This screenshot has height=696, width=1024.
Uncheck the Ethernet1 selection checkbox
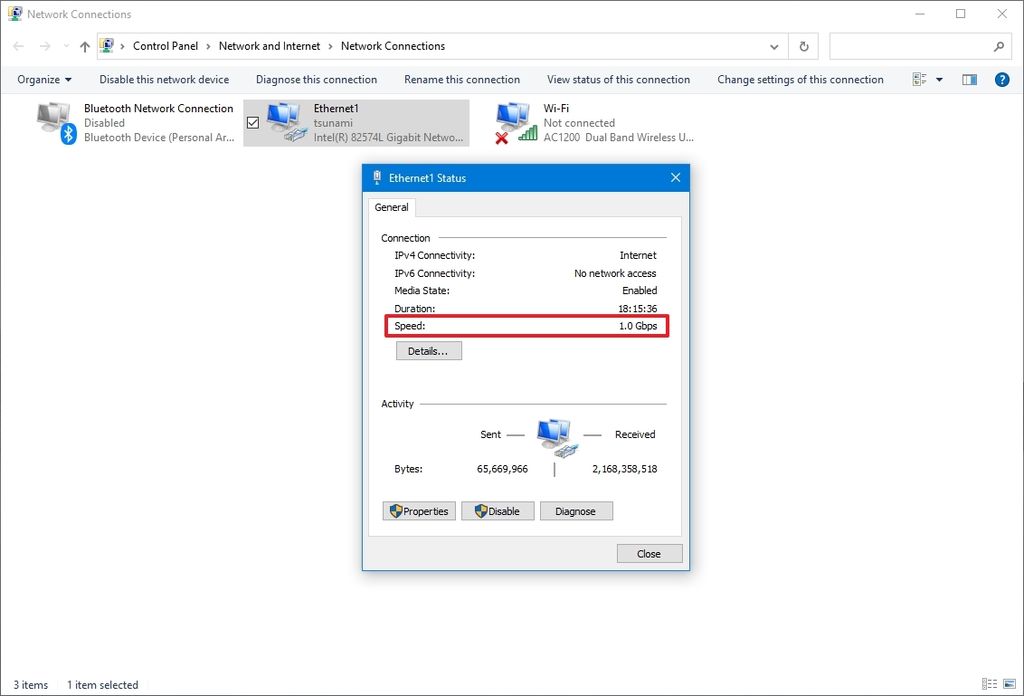click(x=253, y=121)
